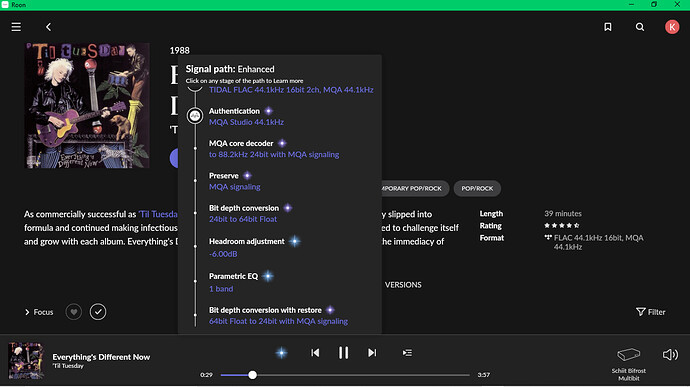Click the signal path star in footer

[282, 353]
